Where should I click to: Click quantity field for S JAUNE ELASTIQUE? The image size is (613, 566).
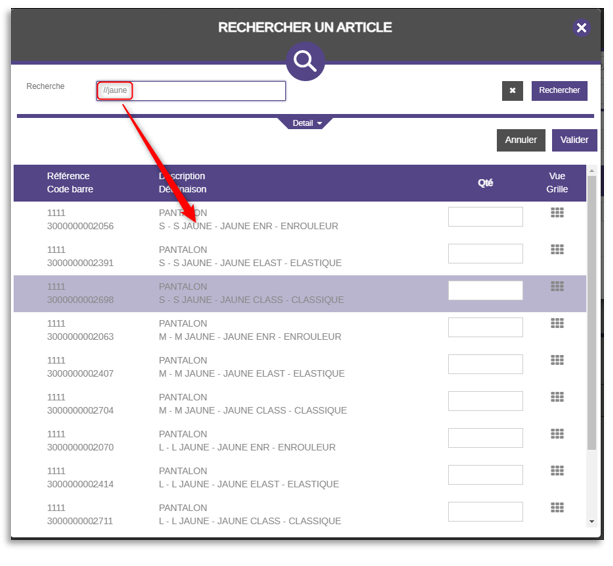tap(485, 254)
